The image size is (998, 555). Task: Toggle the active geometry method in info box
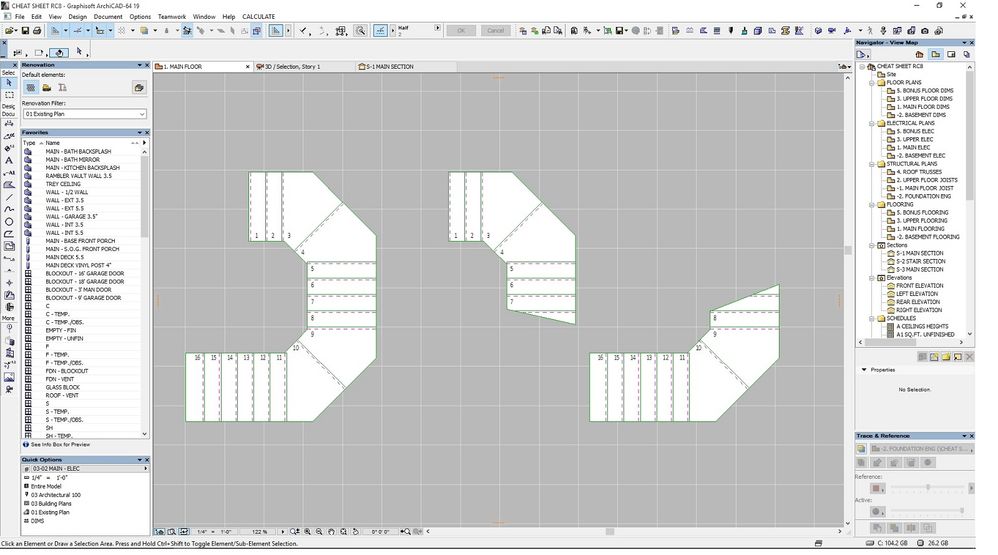[59, 52]
